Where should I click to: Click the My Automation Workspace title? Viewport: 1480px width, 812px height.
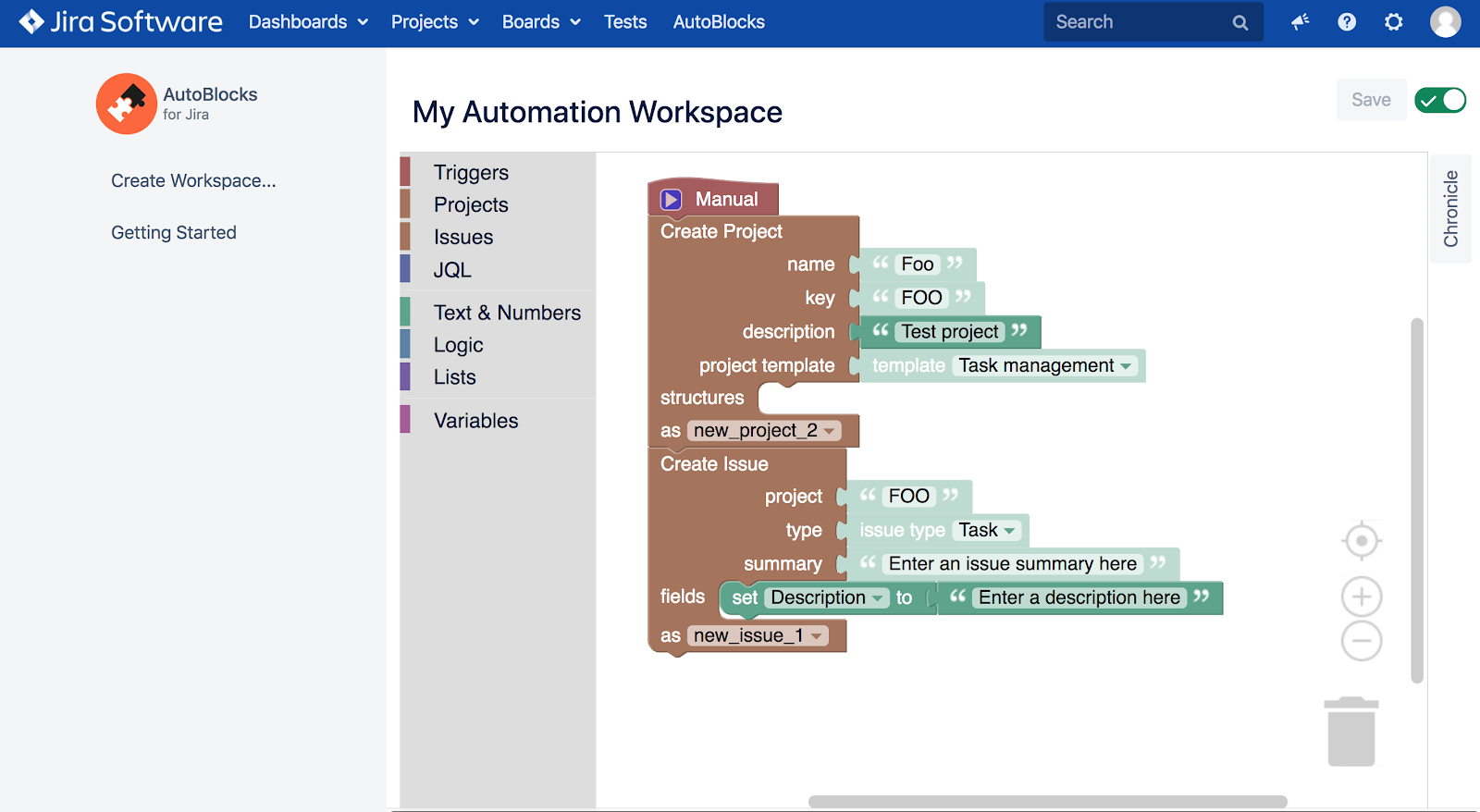coord(598,112)
